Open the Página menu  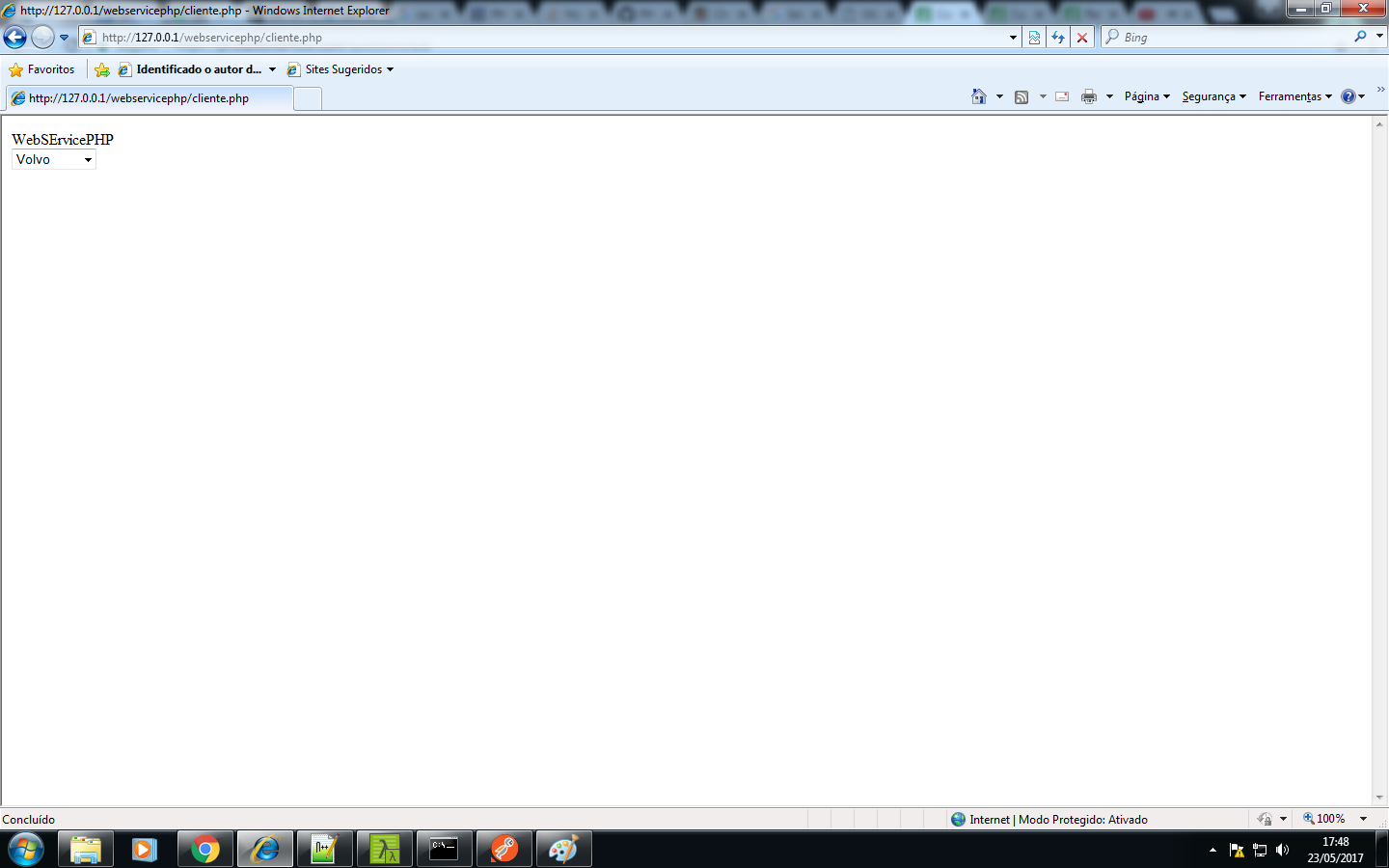pos(1147,96)
